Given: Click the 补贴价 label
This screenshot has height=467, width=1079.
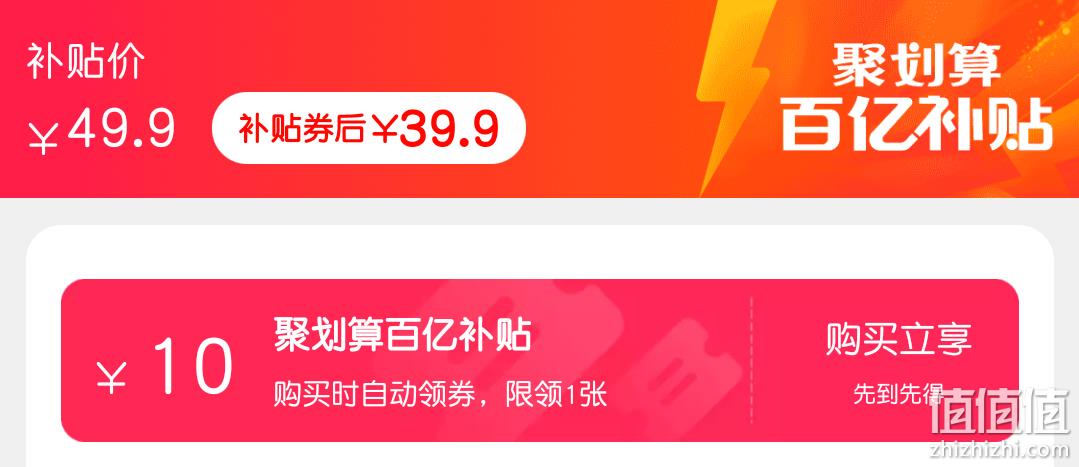Looking at the screenshot, I should [85, 63].
